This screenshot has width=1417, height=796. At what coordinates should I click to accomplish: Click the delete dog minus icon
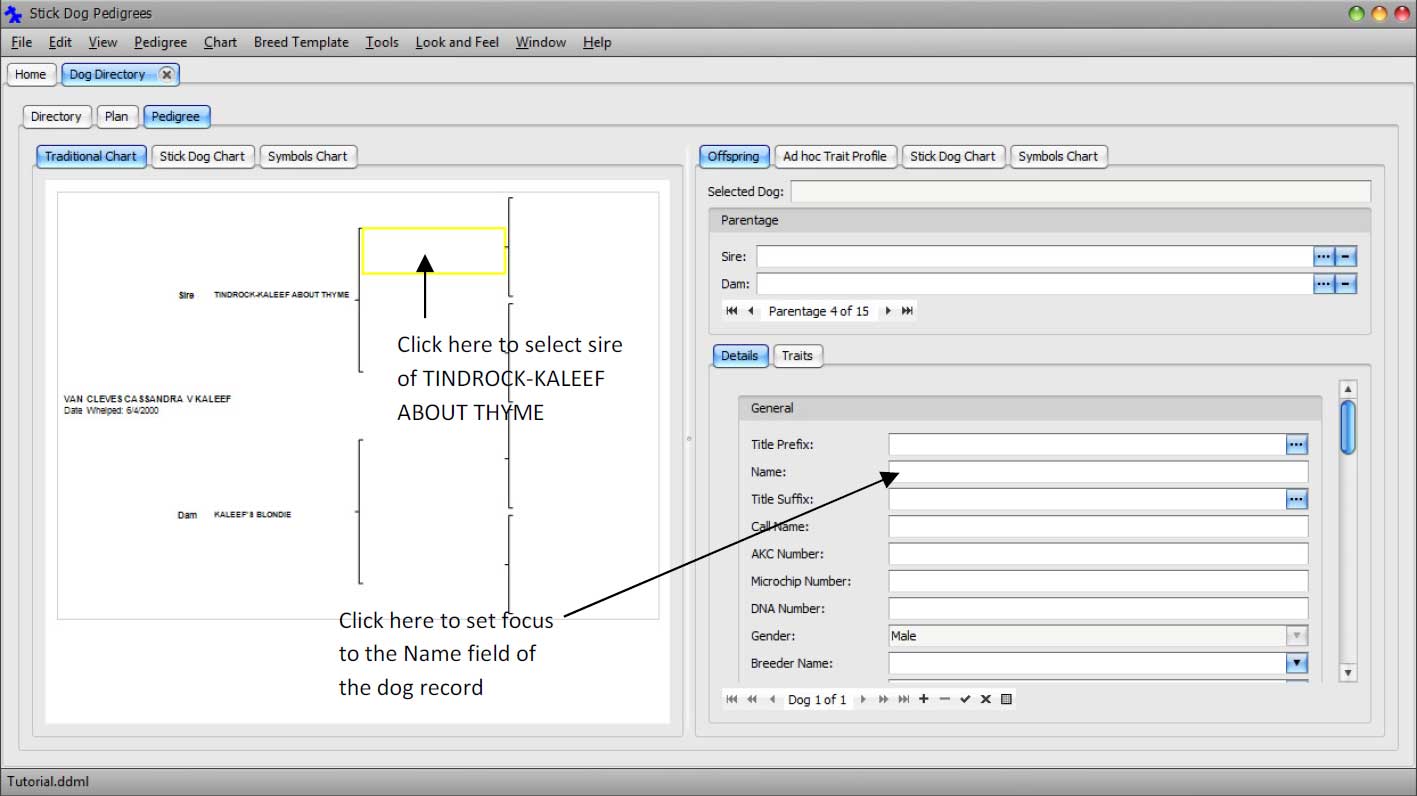pos(944,699)
